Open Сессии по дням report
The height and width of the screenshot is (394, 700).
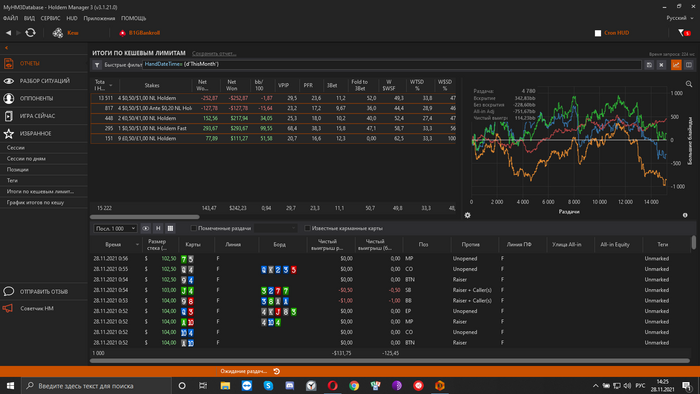click(x=26, y=158)
